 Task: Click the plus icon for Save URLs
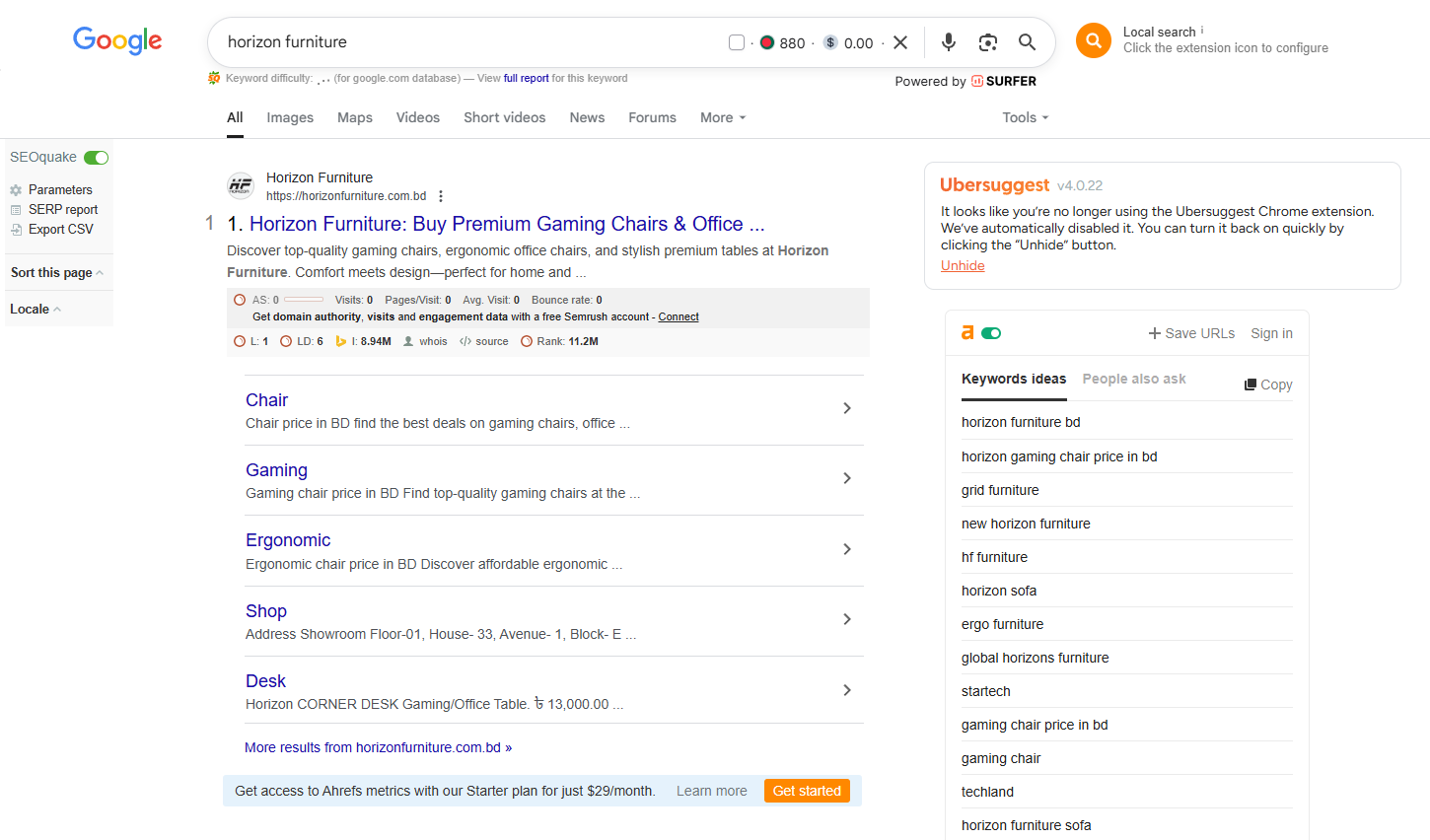point(1155,333)
